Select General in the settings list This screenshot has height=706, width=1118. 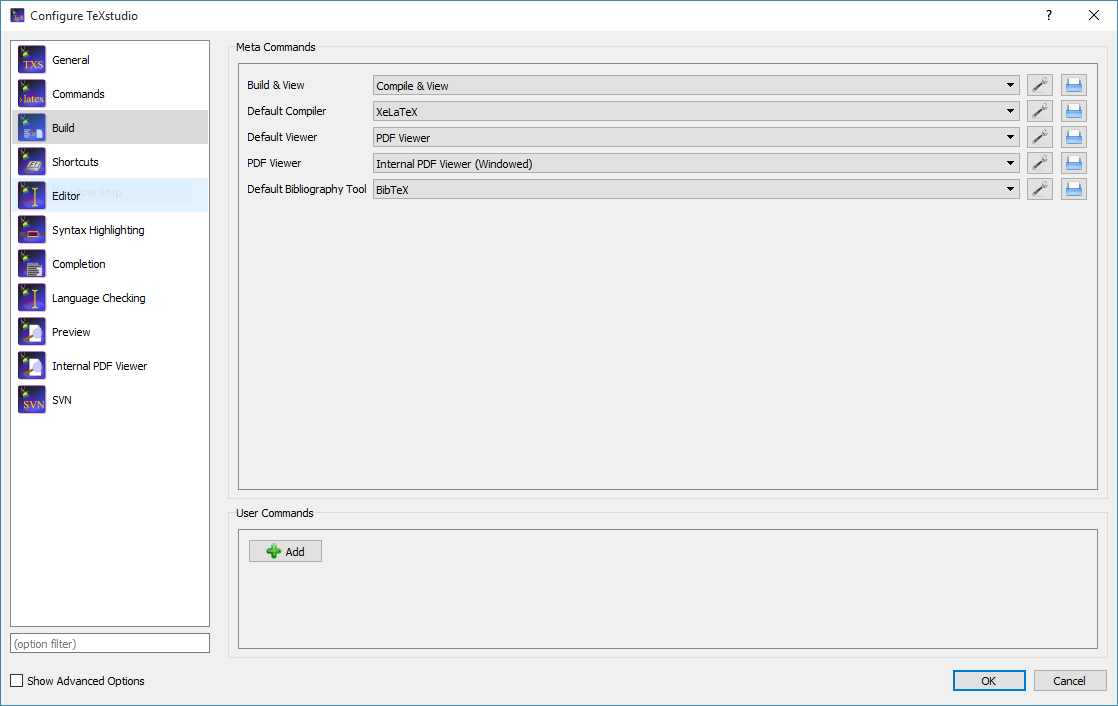coord(110,60)
